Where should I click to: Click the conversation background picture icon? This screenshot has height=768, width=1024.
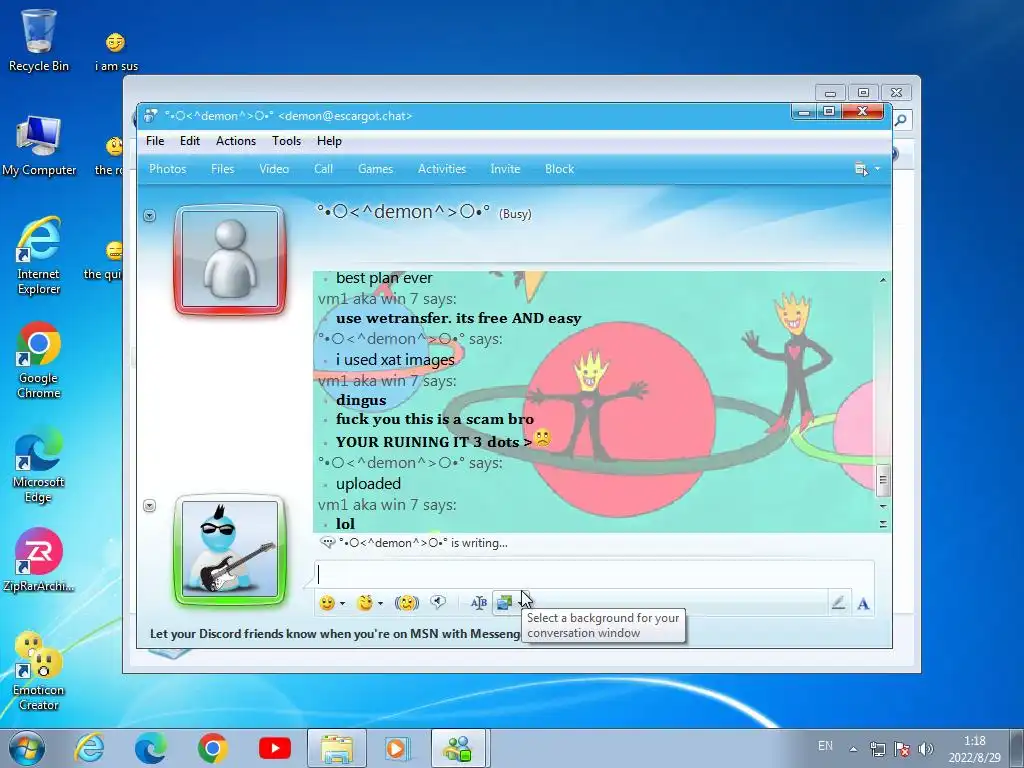[x=504, y=603]
